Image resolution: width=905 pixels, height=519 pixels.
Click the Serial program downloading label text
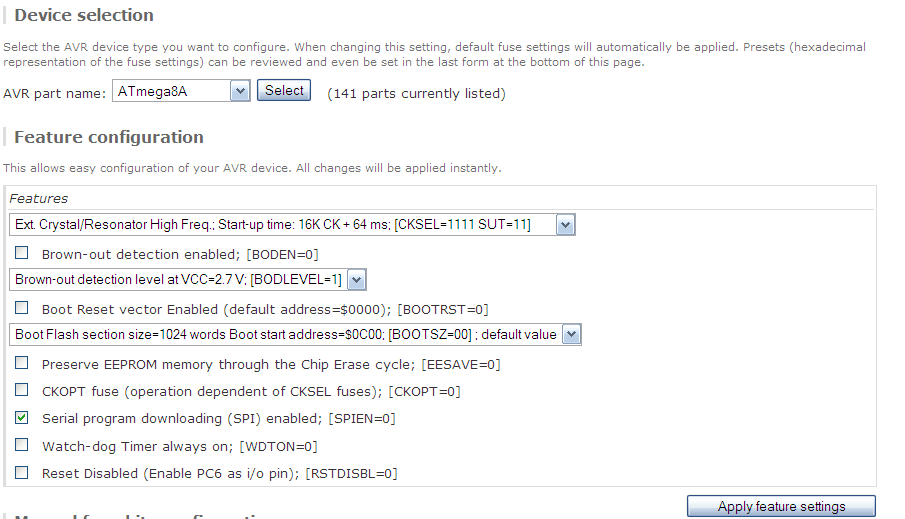pos(218,419)
